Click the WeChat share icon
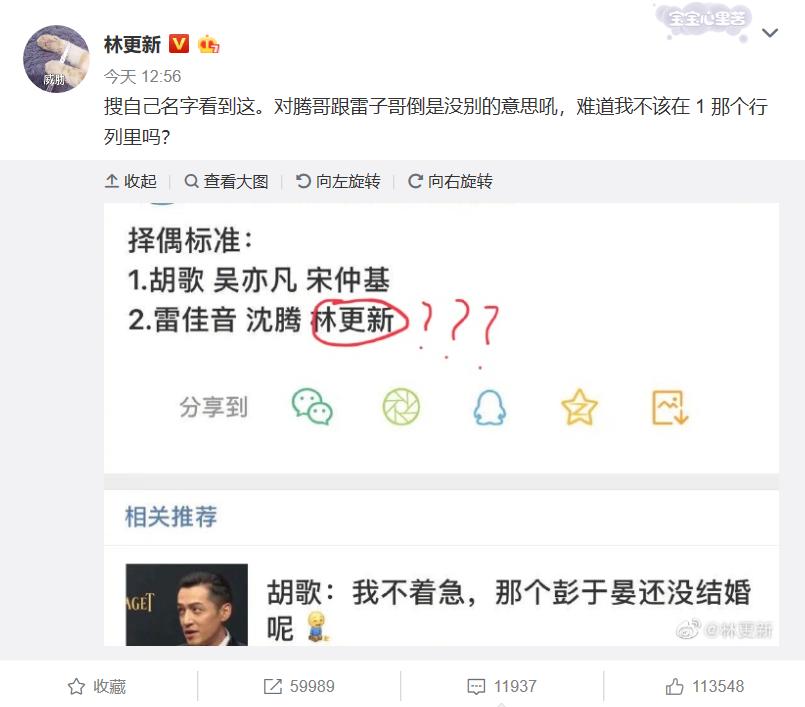Viewport: 805px width, 707px height. [312, 407]
